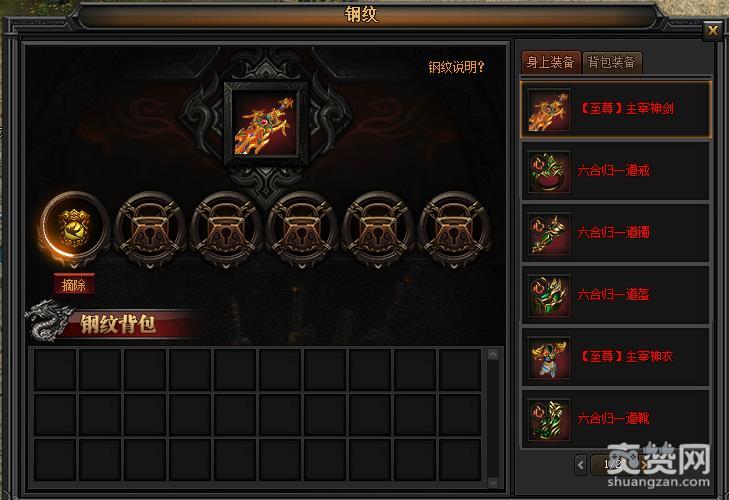Select the 【至尊】主宰神剑 list entry

click(x=616, y=109)
